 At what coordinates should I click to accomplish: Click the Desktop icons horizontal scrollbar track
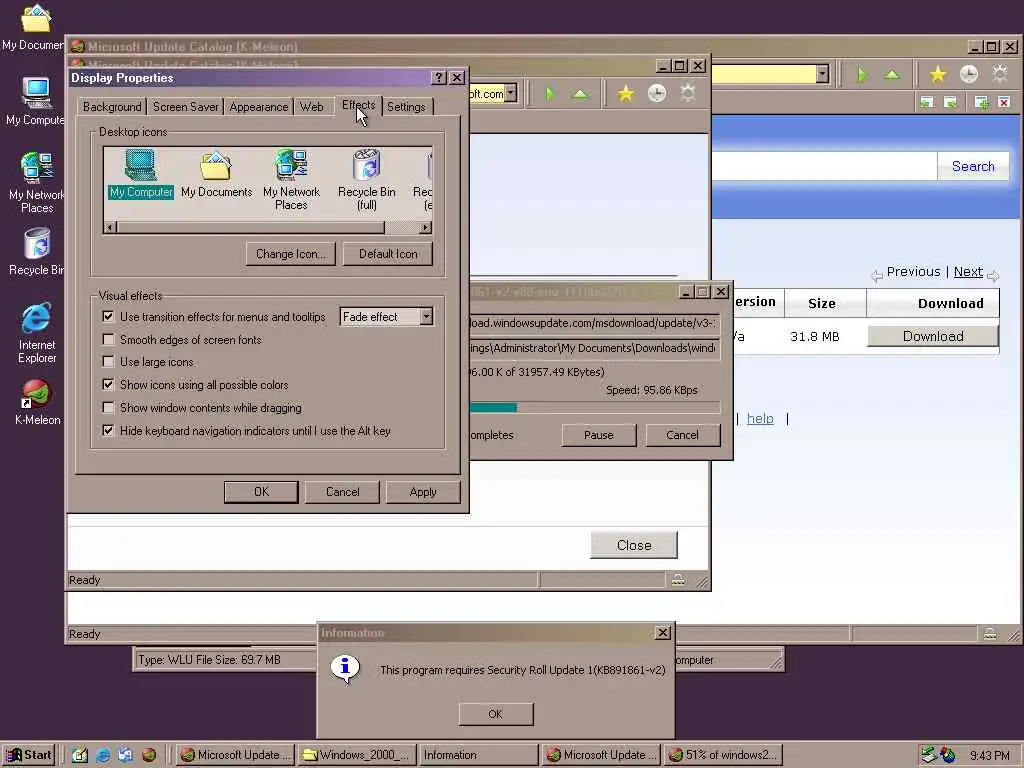pyautogui.click(x=402, y=227)
